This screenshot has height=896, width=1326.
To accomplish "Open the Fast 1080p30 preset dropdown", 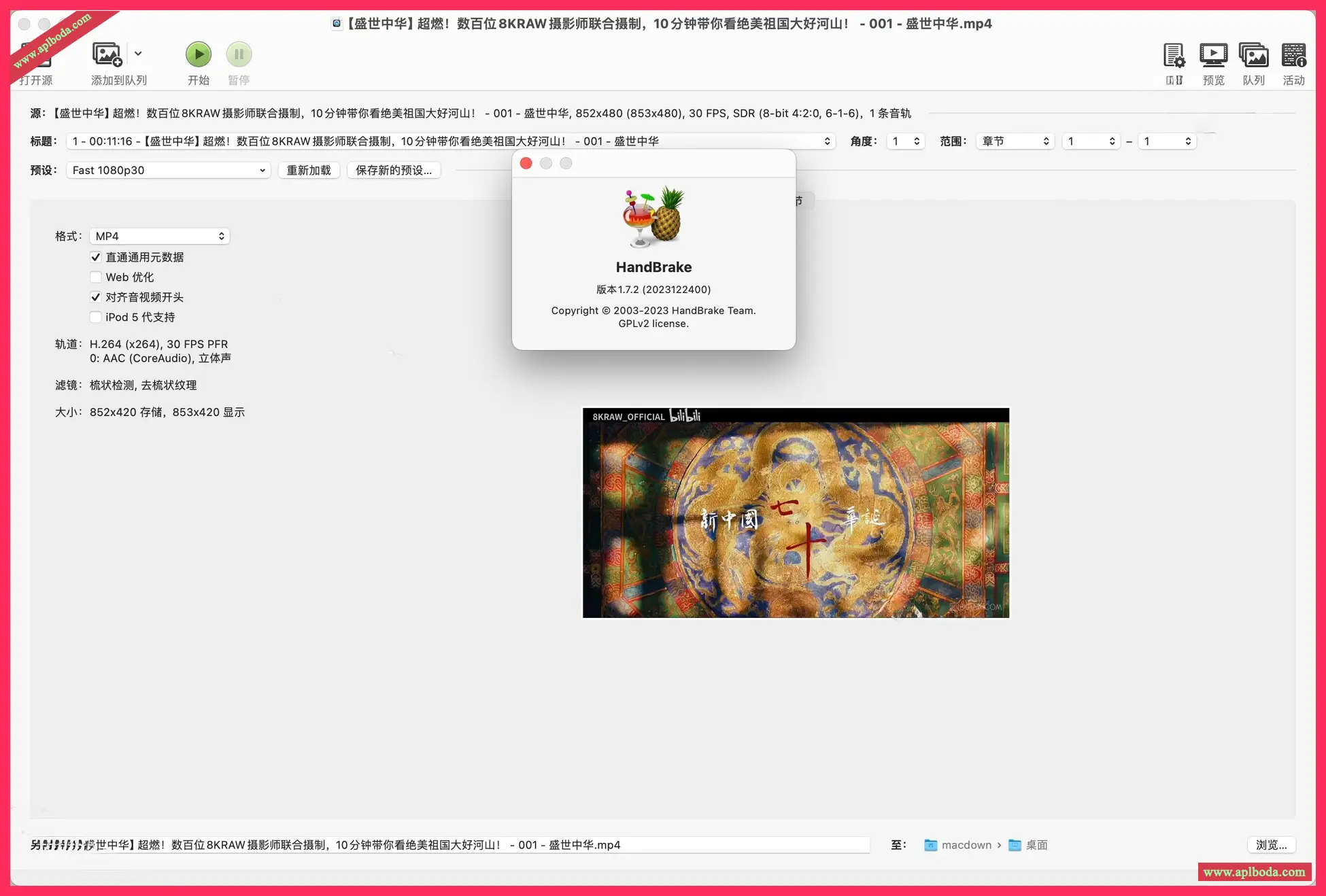I will 168,170.
